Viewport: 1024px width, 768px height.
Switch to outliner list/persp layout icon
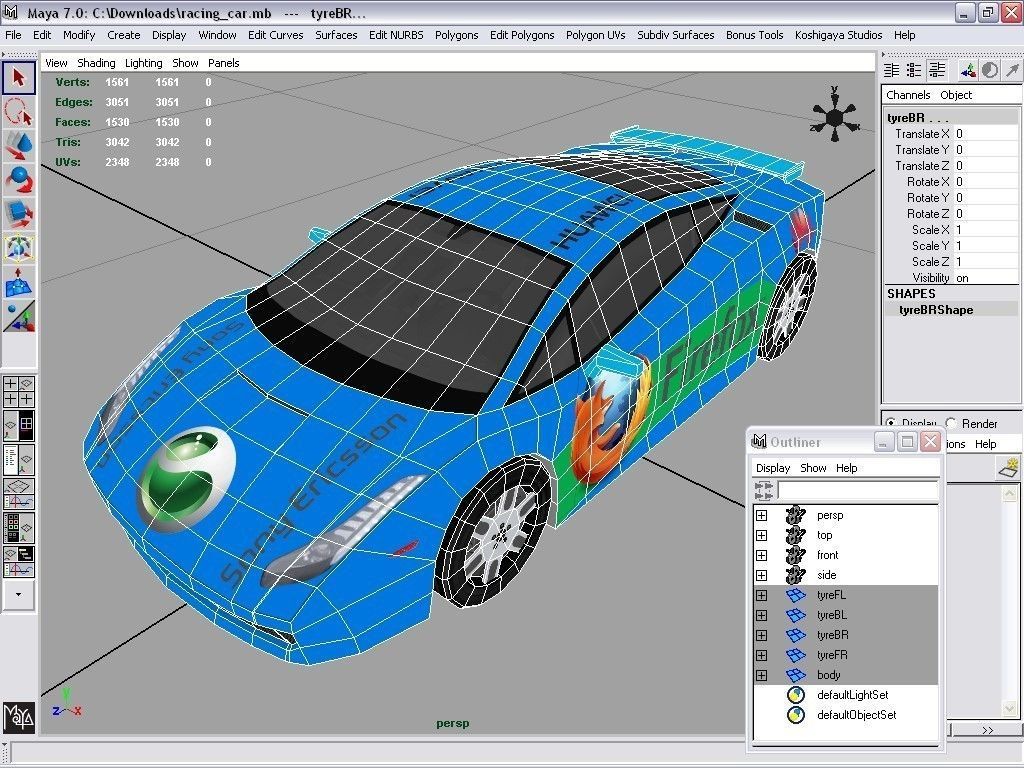19,459
